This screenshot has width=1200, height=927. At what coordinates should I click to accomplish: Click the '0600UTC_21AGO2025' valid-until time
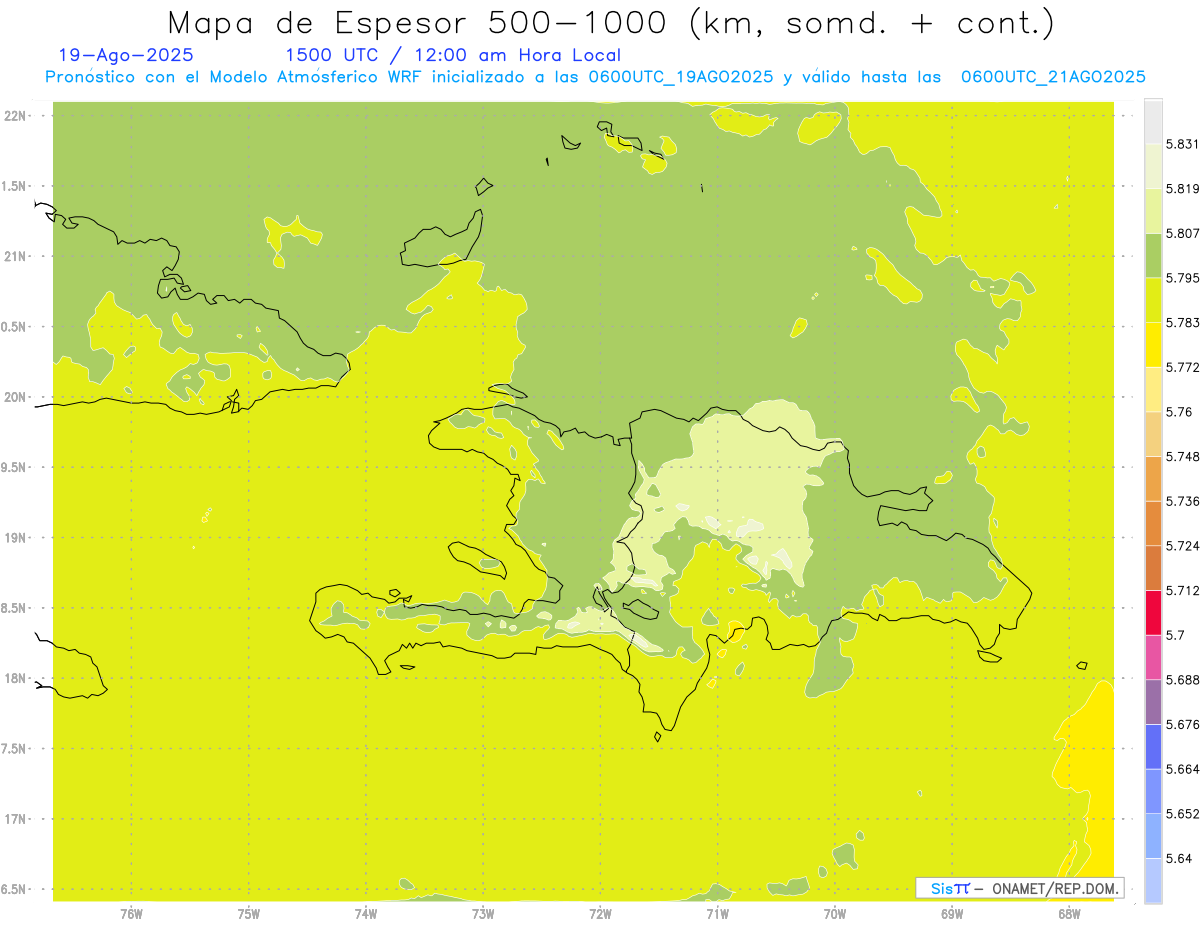[x=1053, y=77]
